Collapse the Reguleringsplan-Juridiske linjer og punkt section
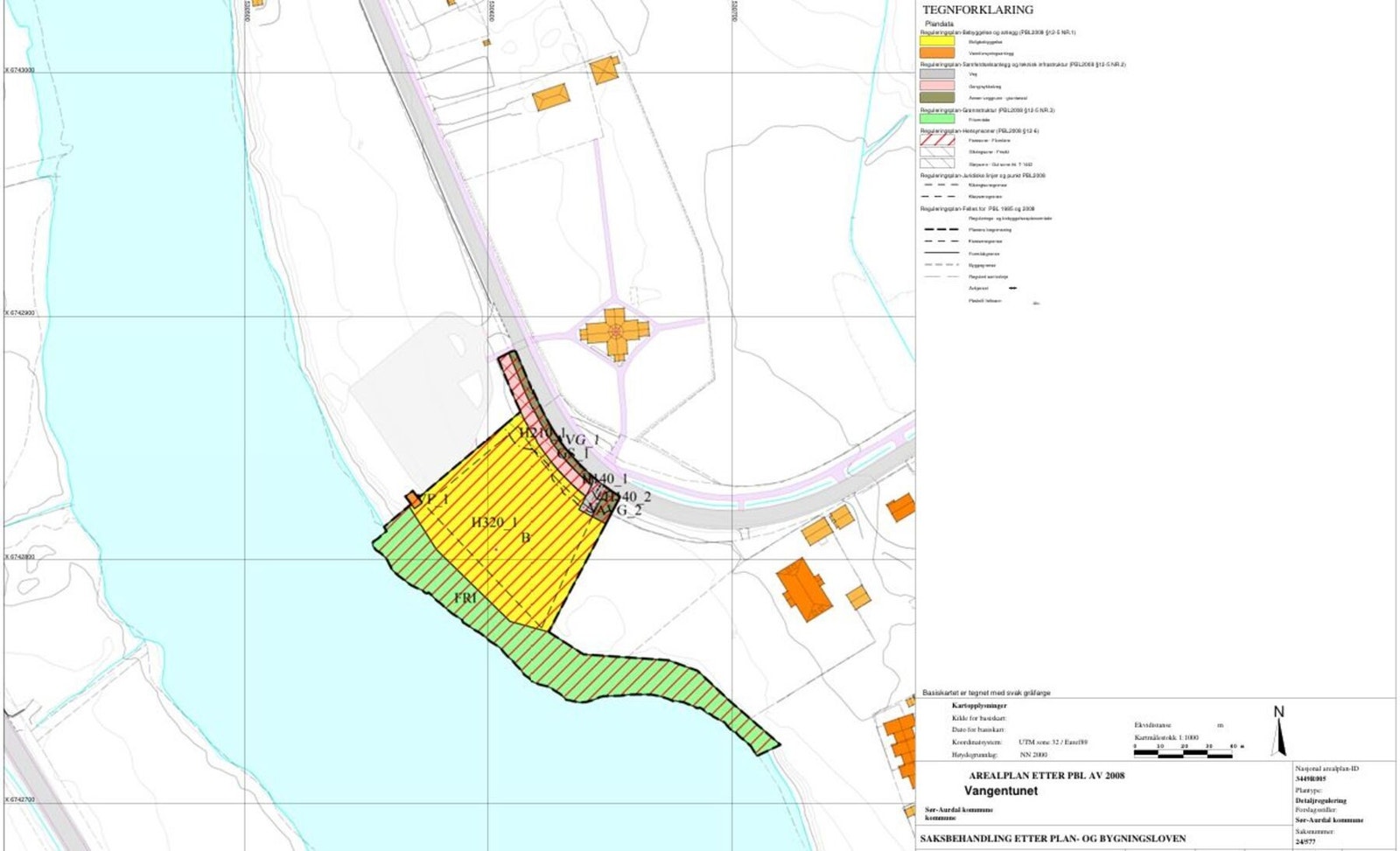Viewport: 1400px width, 851px height. [x=983, y=176]
